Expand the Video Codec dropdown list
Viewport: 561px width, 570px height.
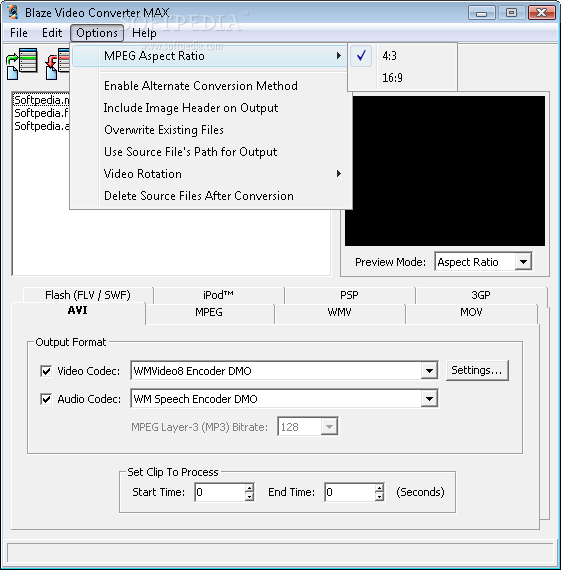pos(429,371)
